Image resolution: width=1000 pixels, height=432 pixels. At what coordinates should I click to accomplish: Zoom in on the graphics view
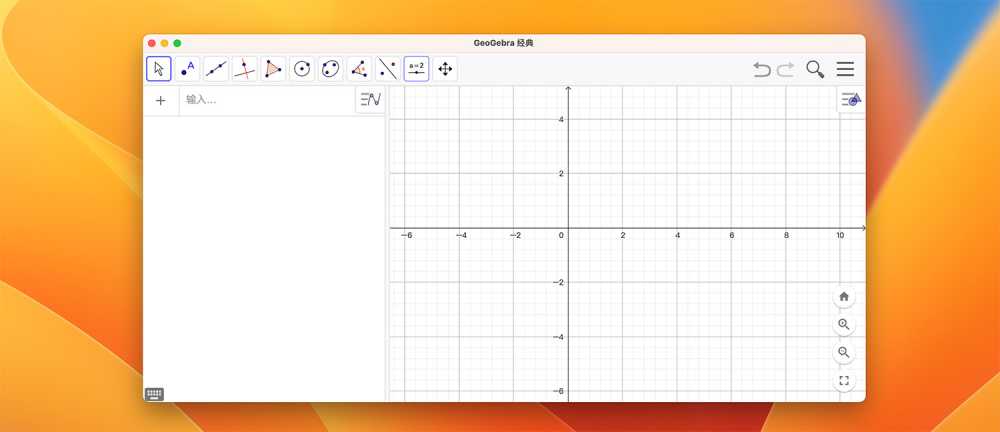click(844, 324)
